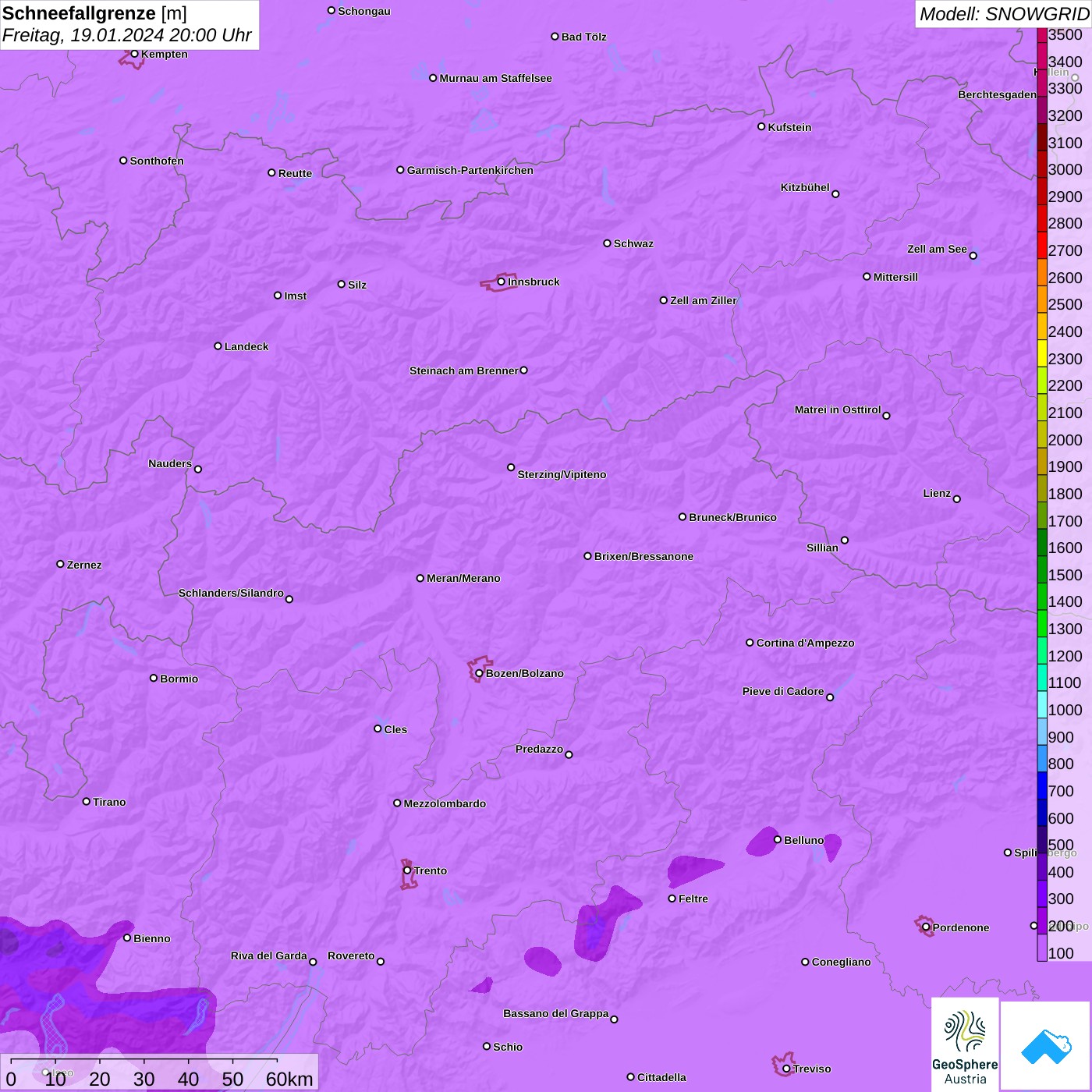Click the Cles label

tap(395, 729)
